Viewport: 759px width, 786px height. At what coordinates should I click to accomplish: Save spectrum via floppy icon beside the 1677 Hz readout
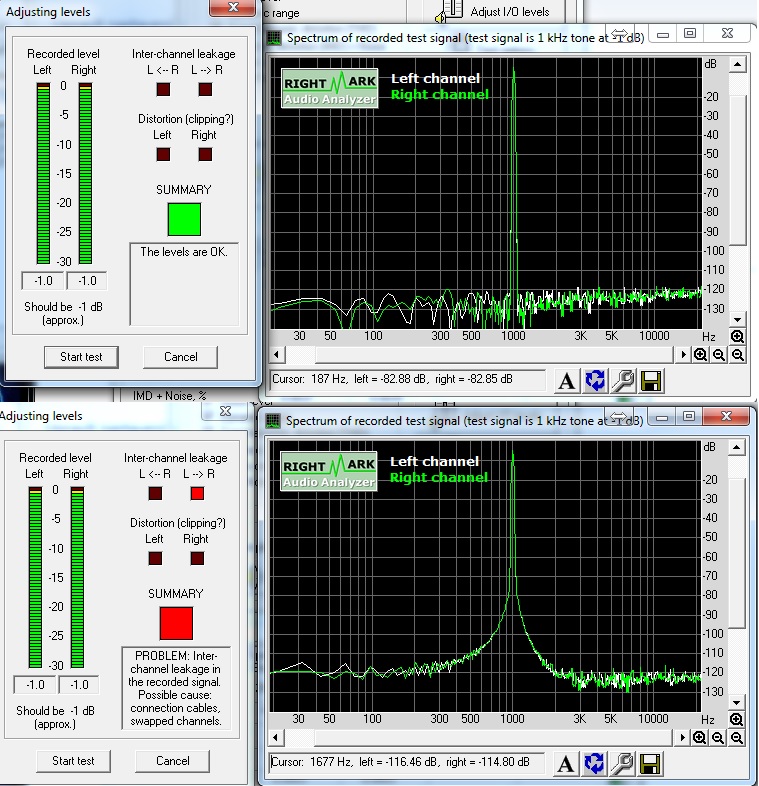650,764
